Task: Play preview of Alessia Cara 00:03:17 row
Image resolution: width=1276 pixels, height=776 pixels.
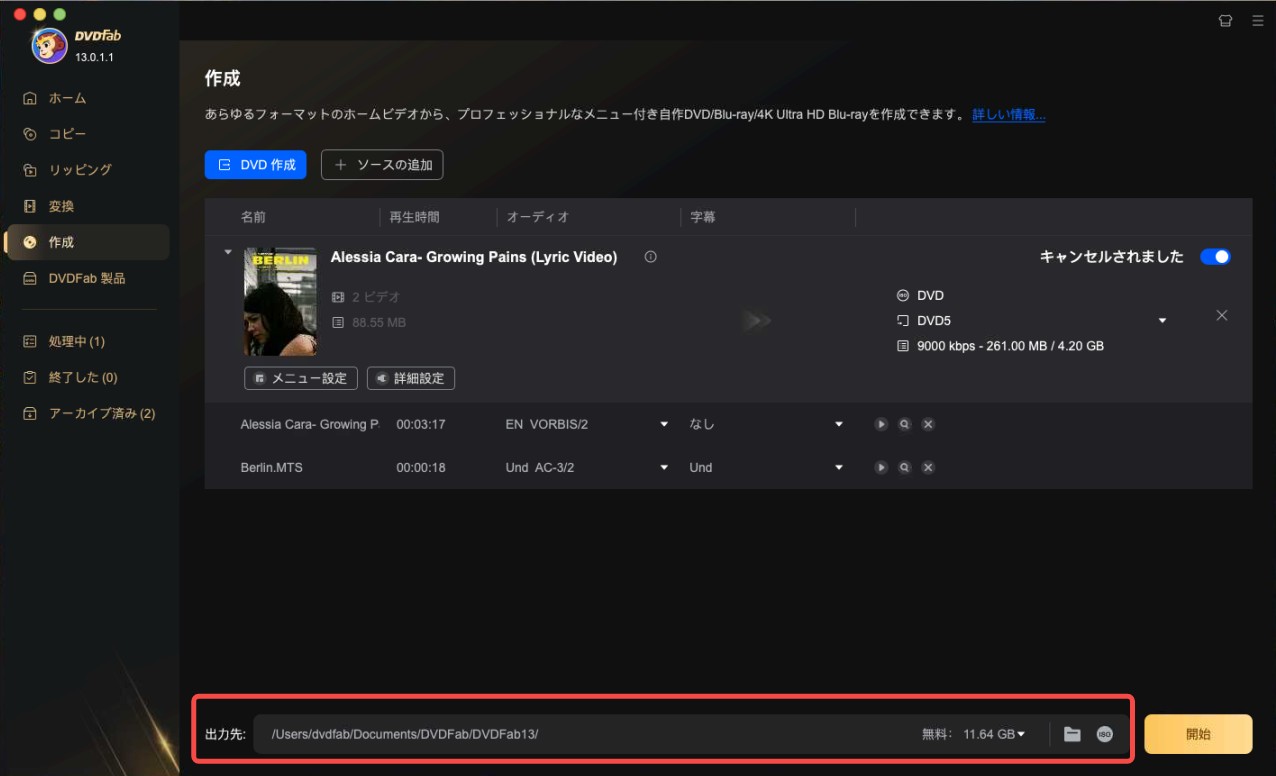Action: pos(881,424)
